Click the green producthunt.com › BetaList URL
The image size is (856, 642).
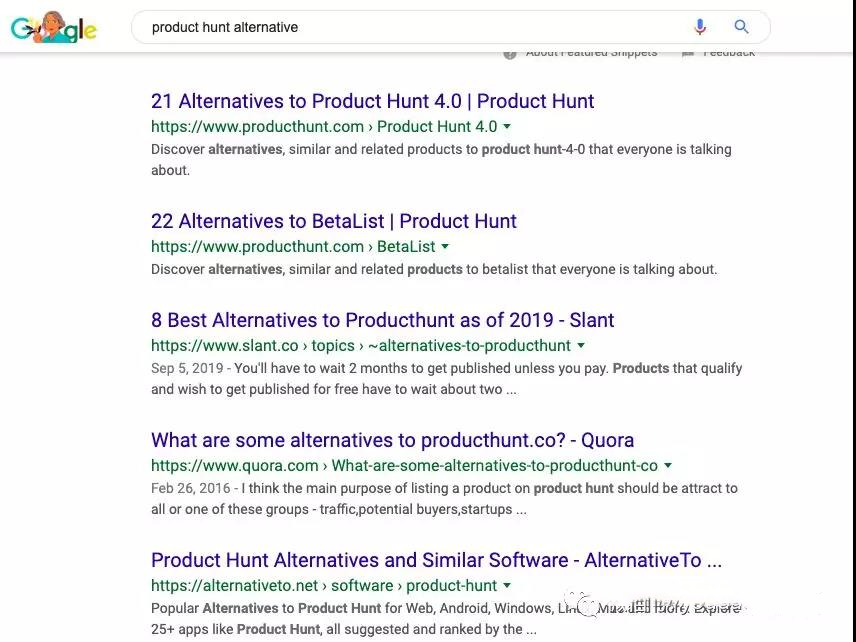293,247
